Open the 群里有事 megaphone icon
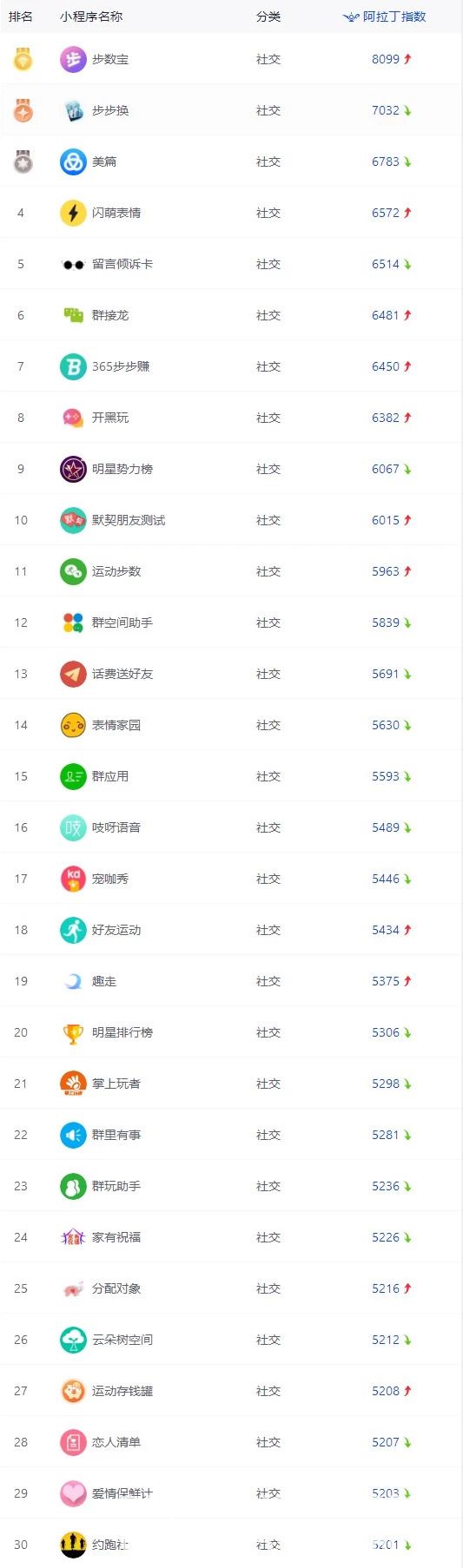463x1568 pixels. point(73,1135)
